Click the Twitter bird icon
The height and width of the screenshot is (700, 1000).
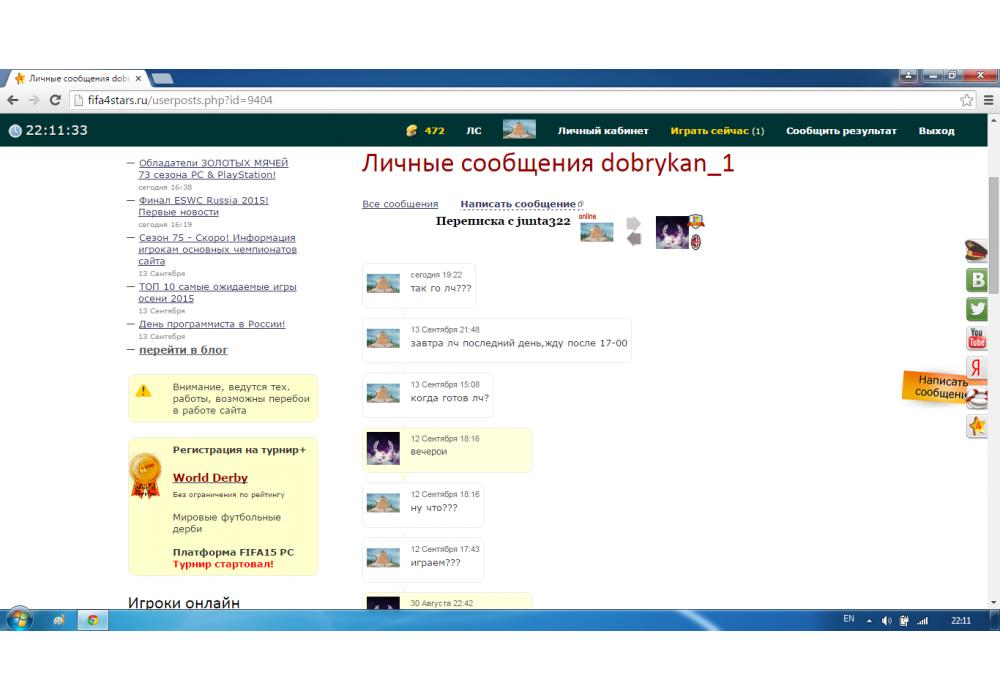[x=976, y=309]
